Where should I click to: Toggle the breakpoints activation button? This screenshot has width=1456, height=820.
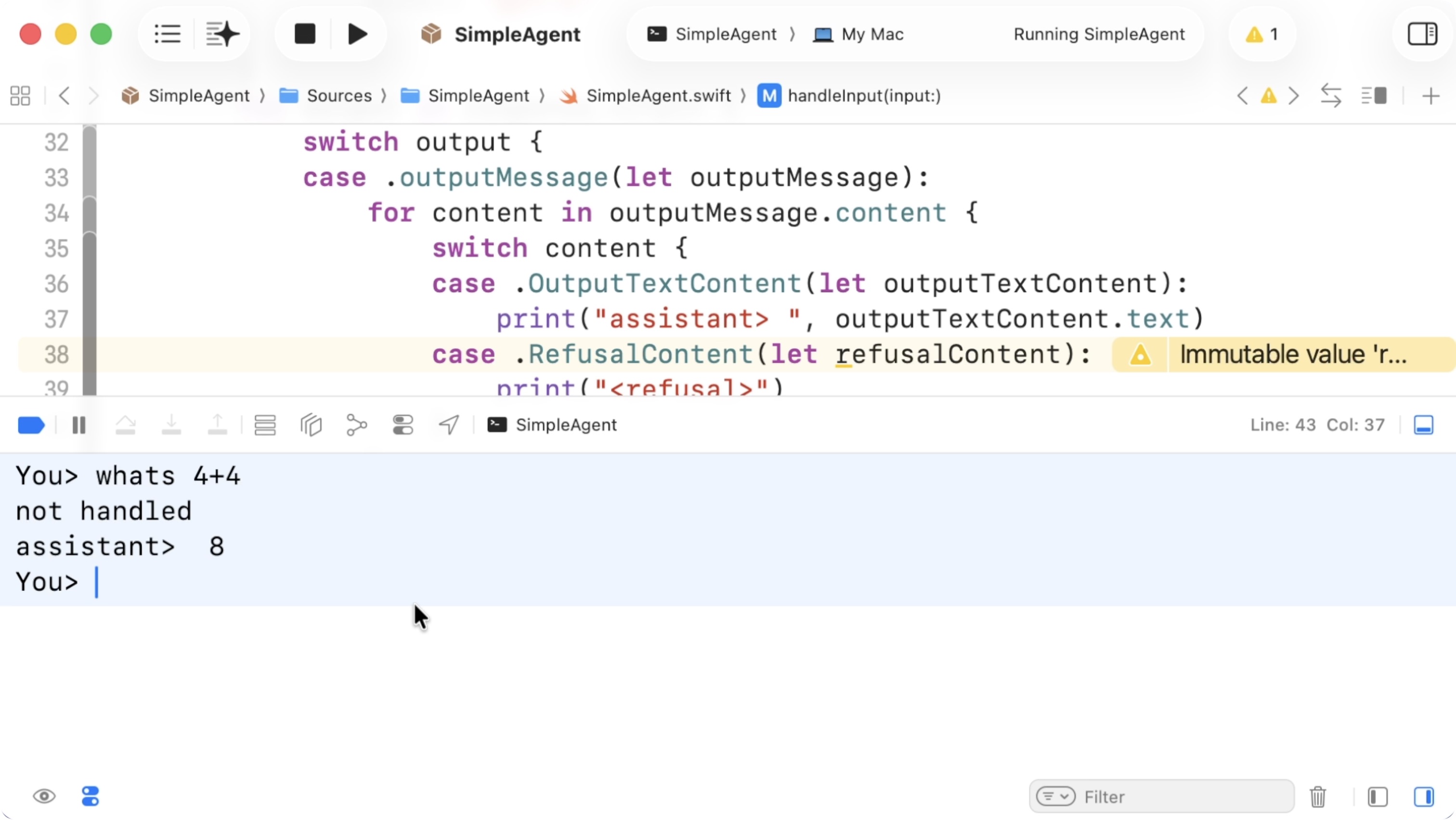(x=31, y=425)
